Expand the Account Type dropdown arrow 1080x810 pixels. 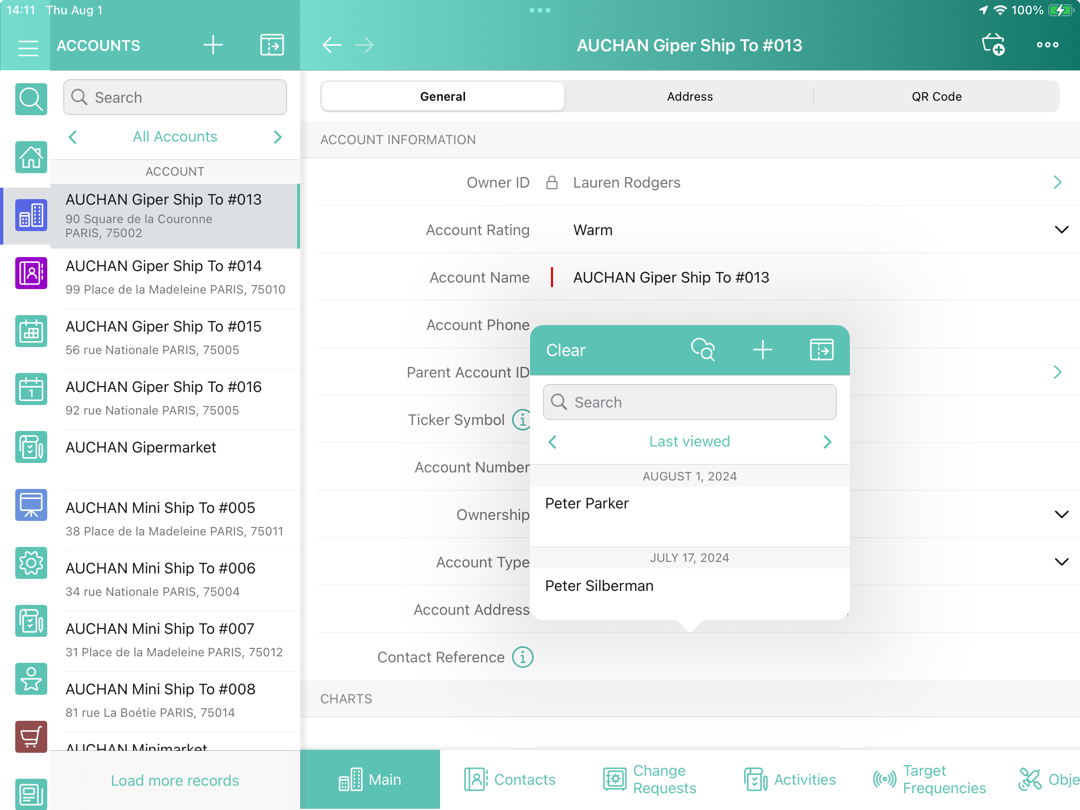[x=1061, y=562]
